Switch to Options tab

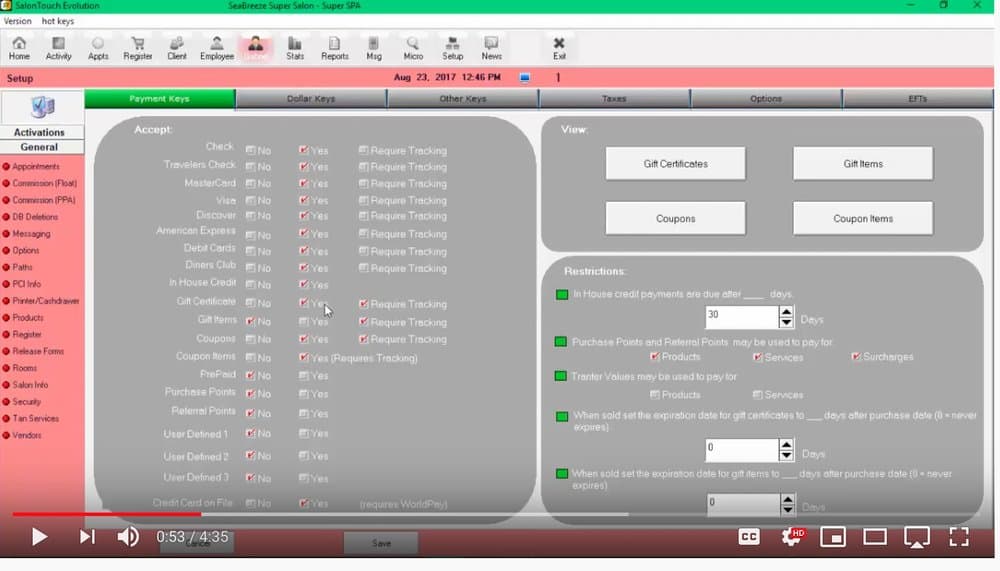click(x=766, y=99)
